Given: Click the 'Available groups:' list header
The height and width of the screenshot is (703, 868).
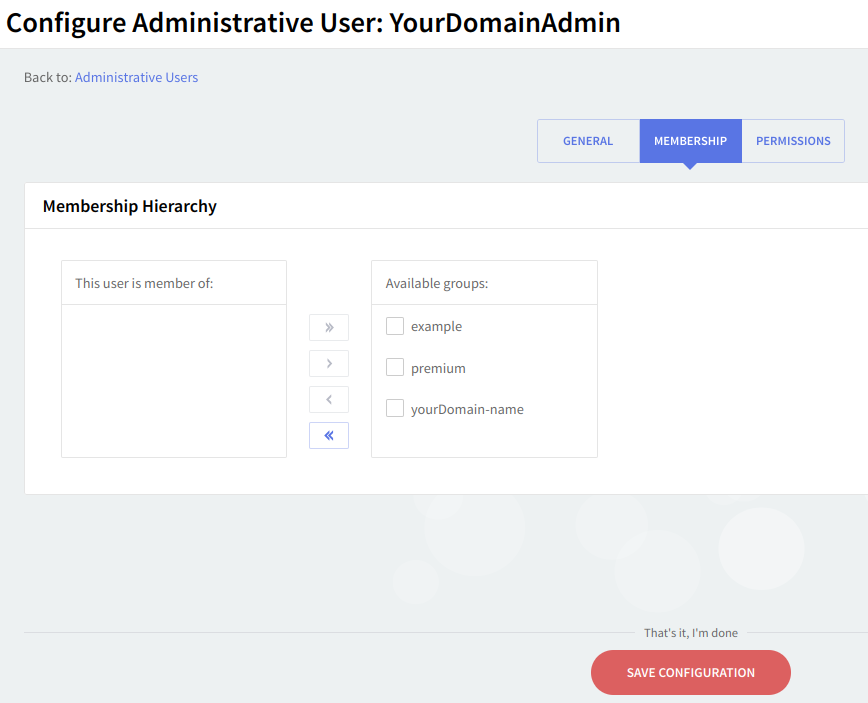Looking at the screenshot, I should click(x=437, y=283).
